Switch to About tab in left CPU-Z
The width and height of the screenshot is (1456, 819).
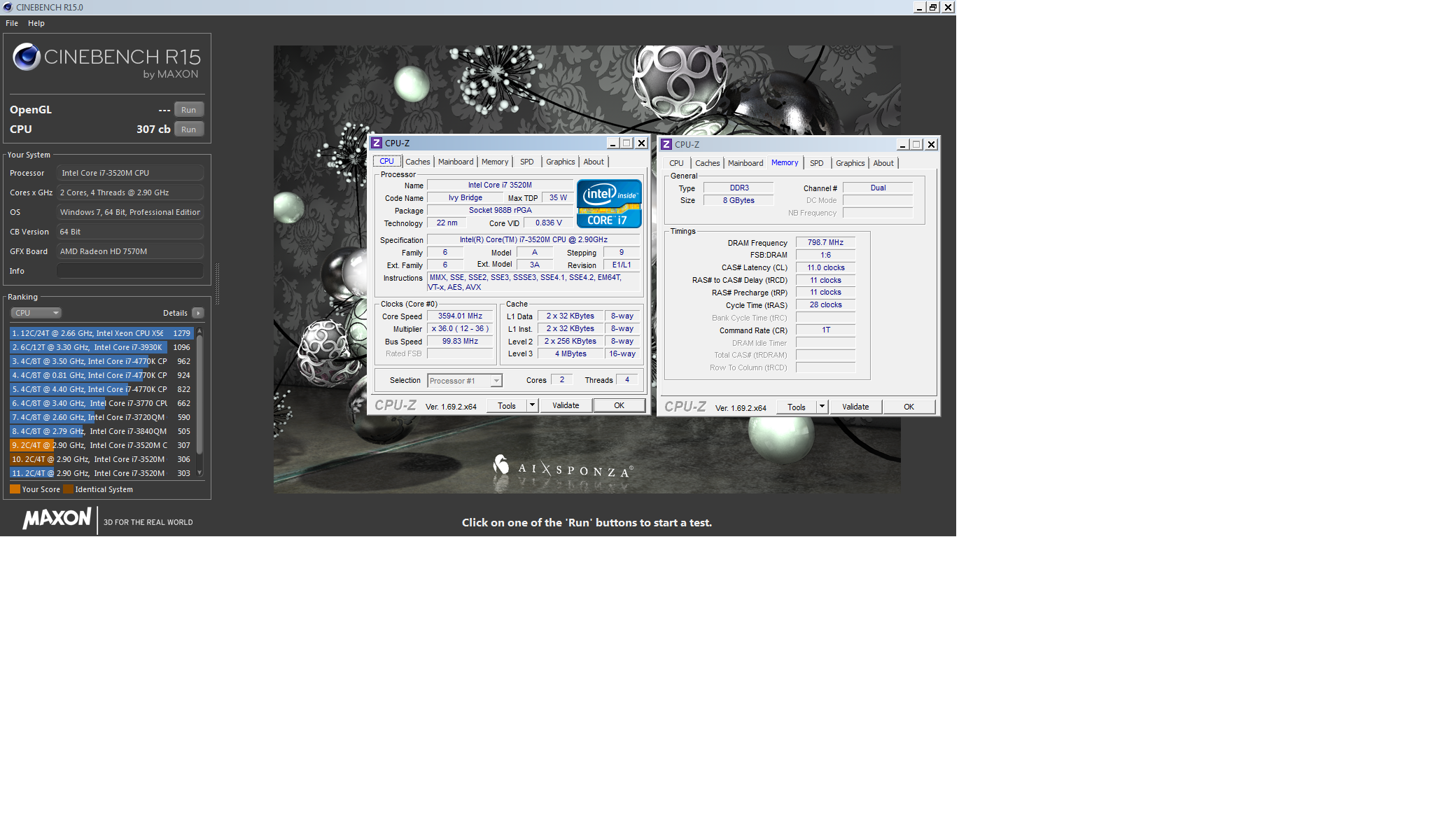(x=594, y=162)
